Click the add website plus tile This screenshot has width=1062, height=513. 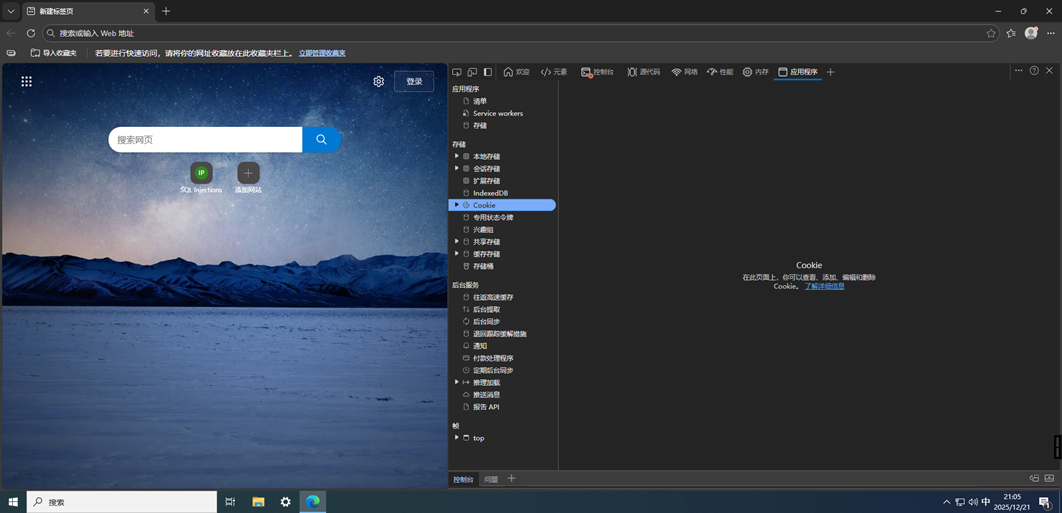(x=248, y=173)
